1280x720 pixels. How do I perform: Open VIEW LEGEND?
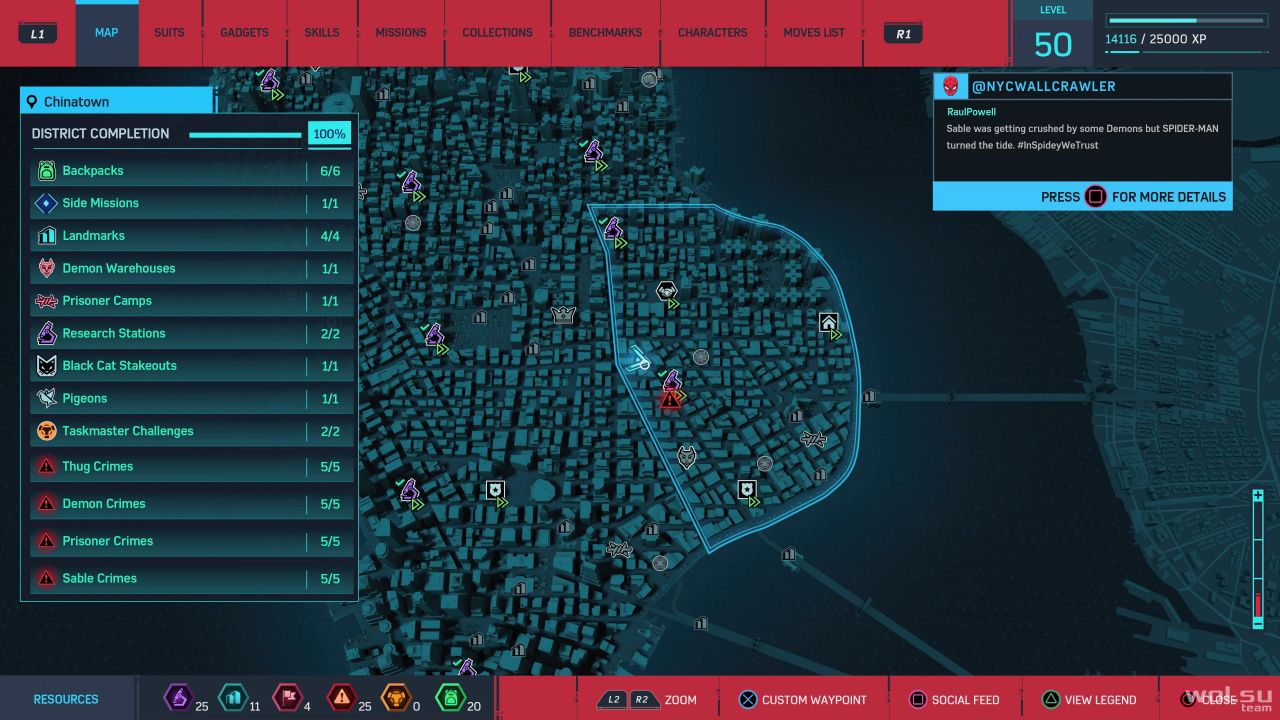coord(1088,700)
